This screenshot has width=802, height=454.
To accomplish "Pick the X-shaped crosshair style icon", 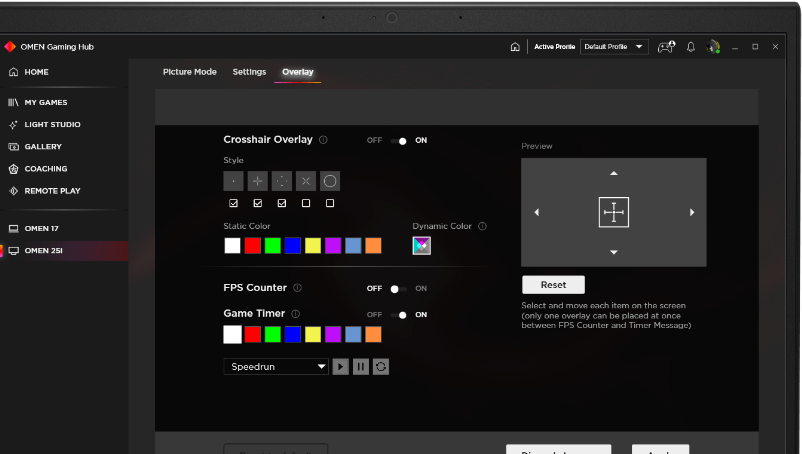I will click(306, 181).
